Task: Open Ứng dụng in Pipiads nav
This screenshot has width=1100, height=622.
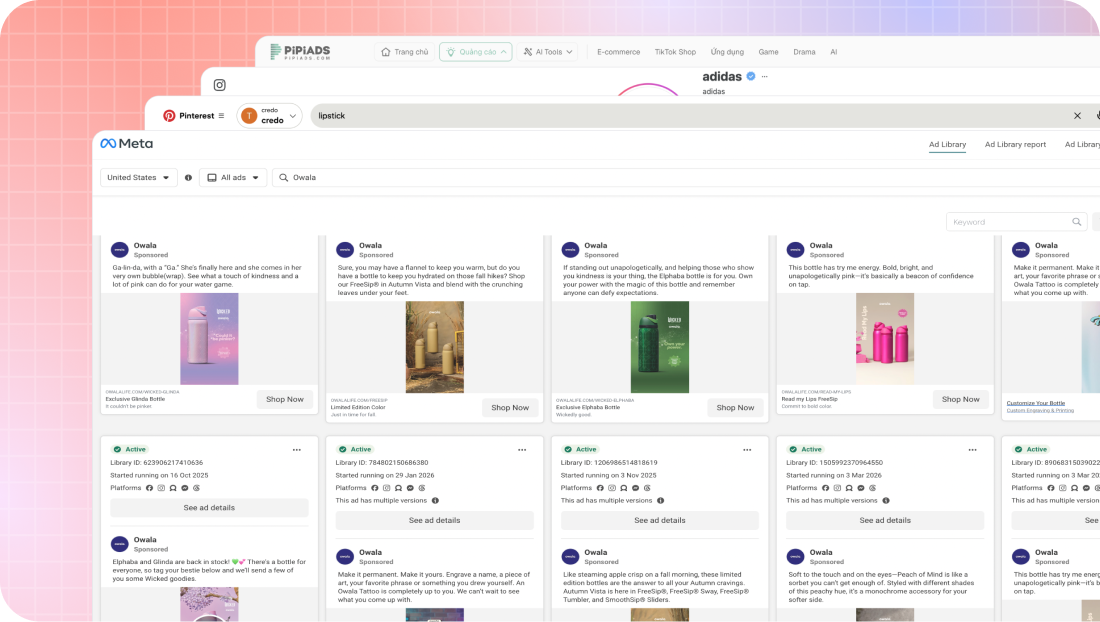Action: click(x=727, y=52)
